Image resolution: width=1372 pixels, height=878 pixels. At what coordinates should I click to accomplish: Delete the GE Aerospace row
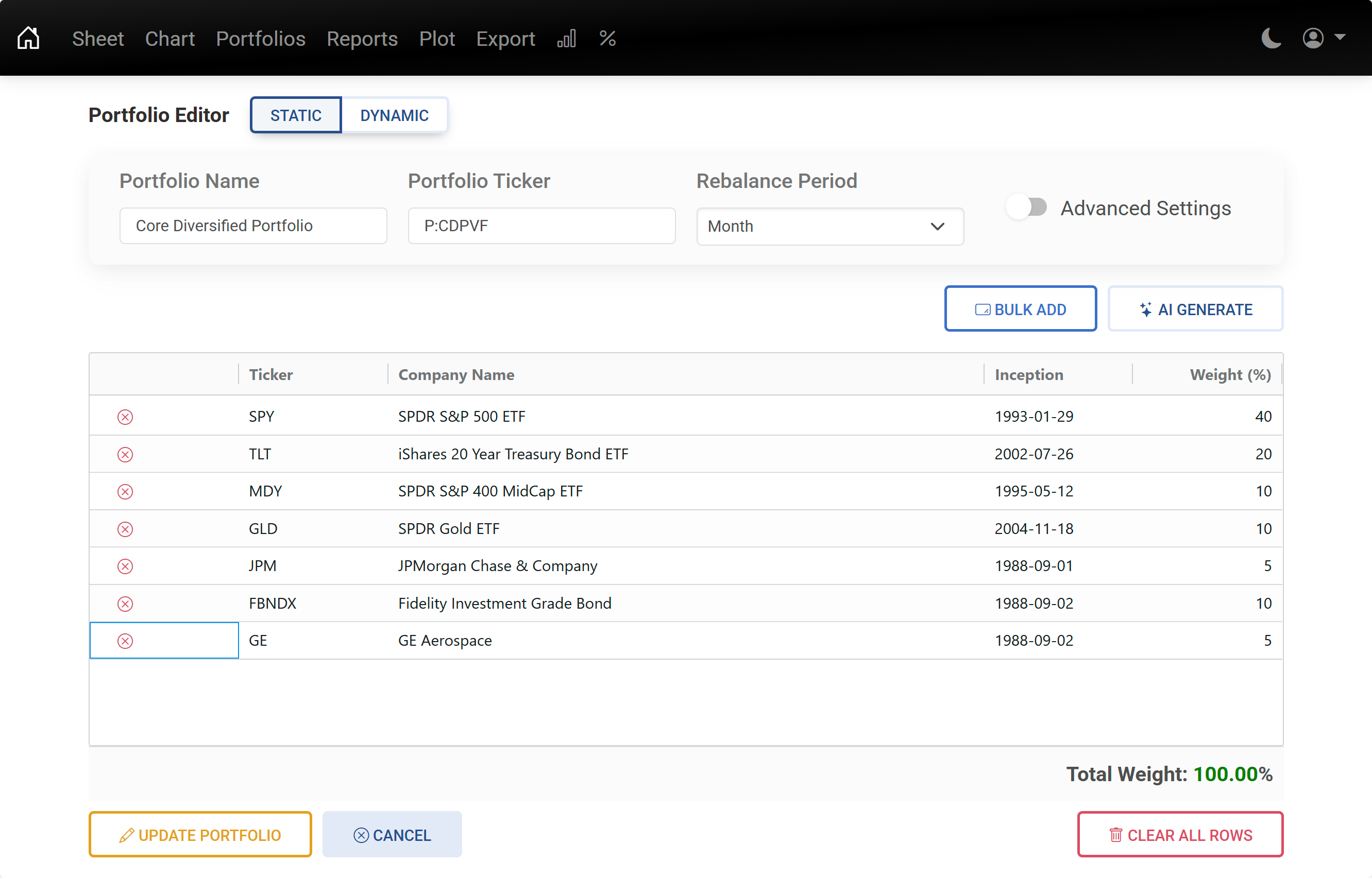tap(125, 640)
